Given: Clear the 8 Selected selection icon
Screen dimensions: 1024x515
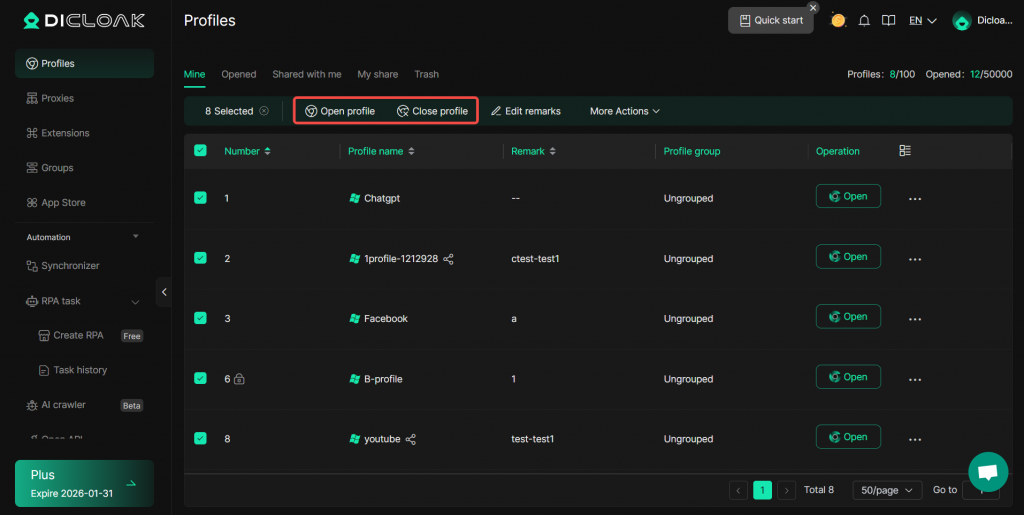Looking at the screenshot, I should [264, 111].
